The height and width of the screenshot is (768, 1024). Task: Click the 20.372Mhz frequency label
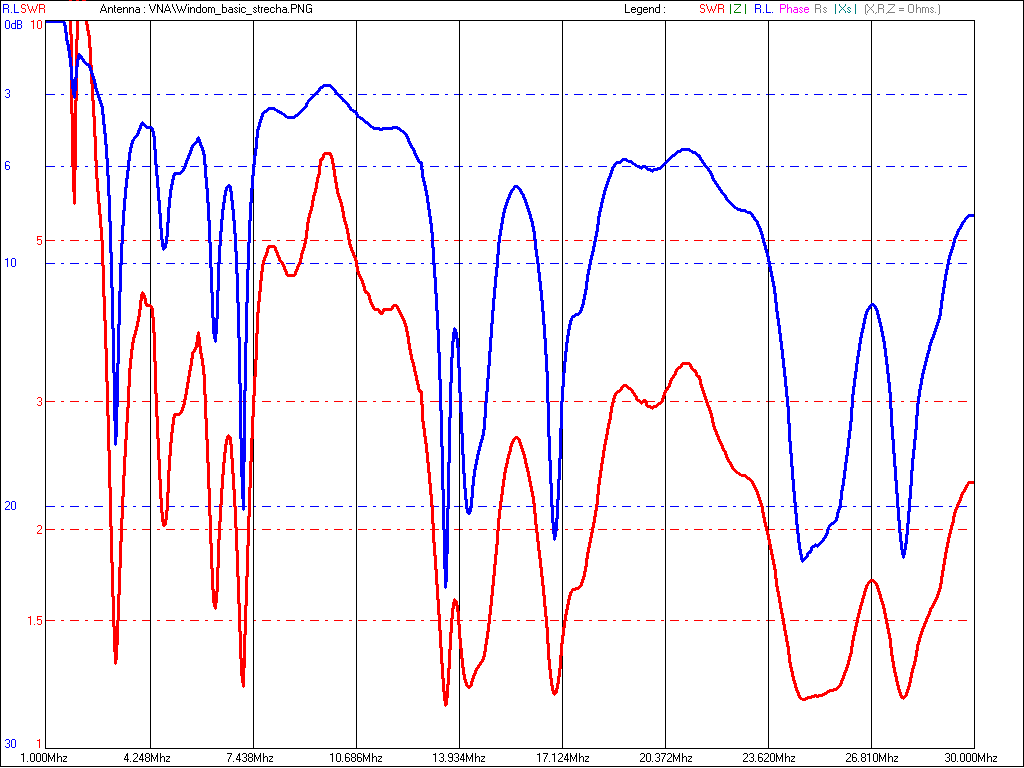[x=665, y=758]
